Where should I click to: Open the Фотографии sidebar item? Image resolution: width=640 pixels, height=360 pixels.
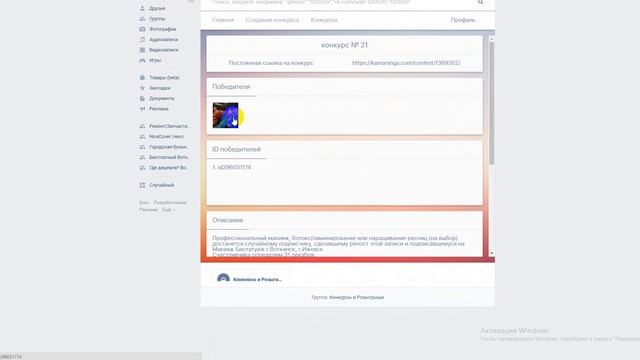click(x=163, y=29)
